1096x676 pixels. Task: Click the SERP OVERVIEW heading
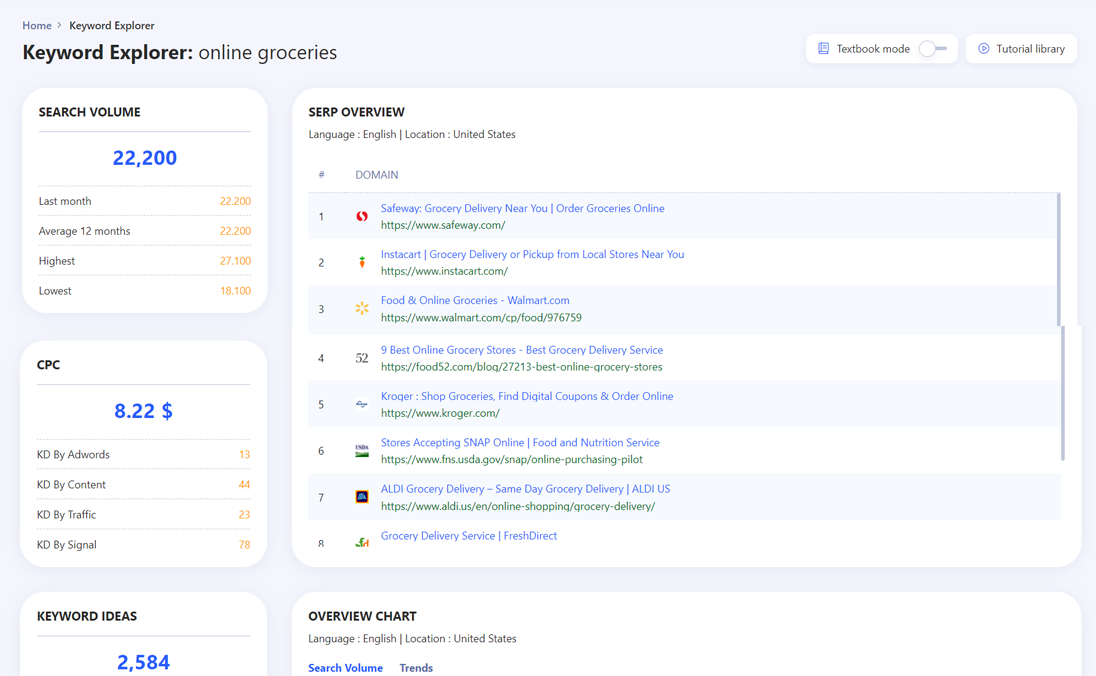[356, 112]
